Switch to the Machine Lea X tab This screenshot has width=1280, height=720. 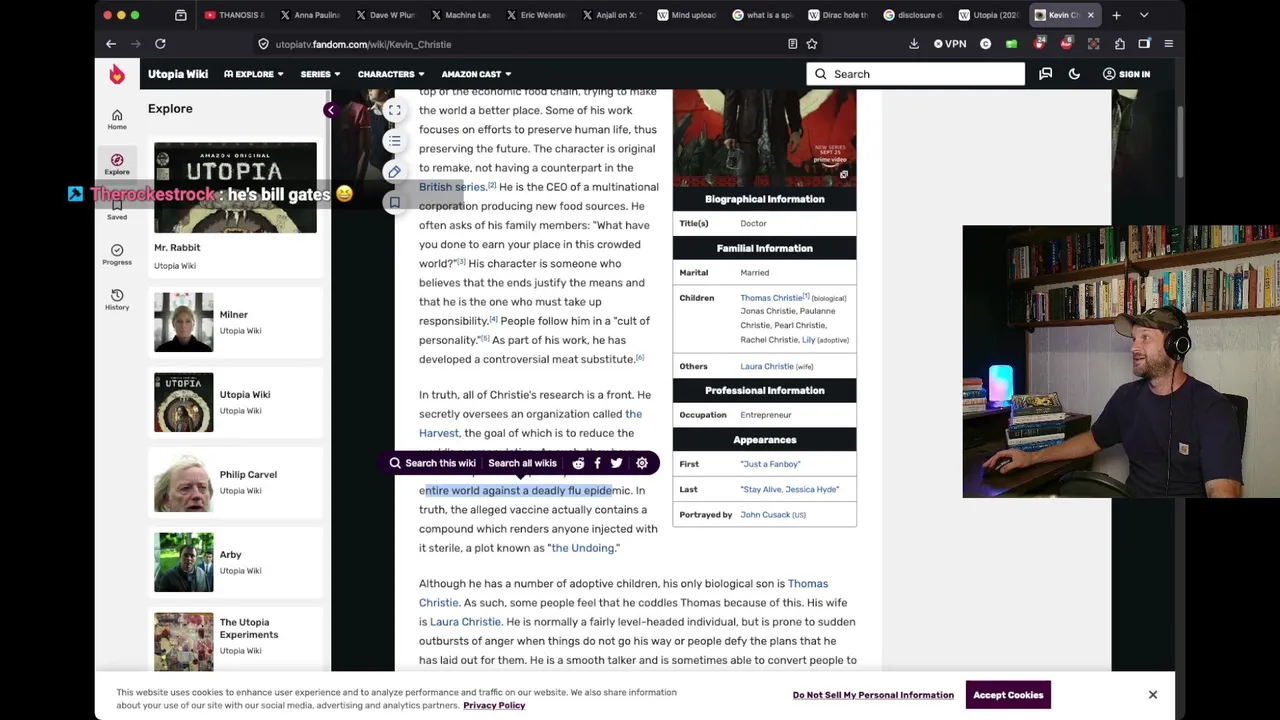(x=461, y=15)
